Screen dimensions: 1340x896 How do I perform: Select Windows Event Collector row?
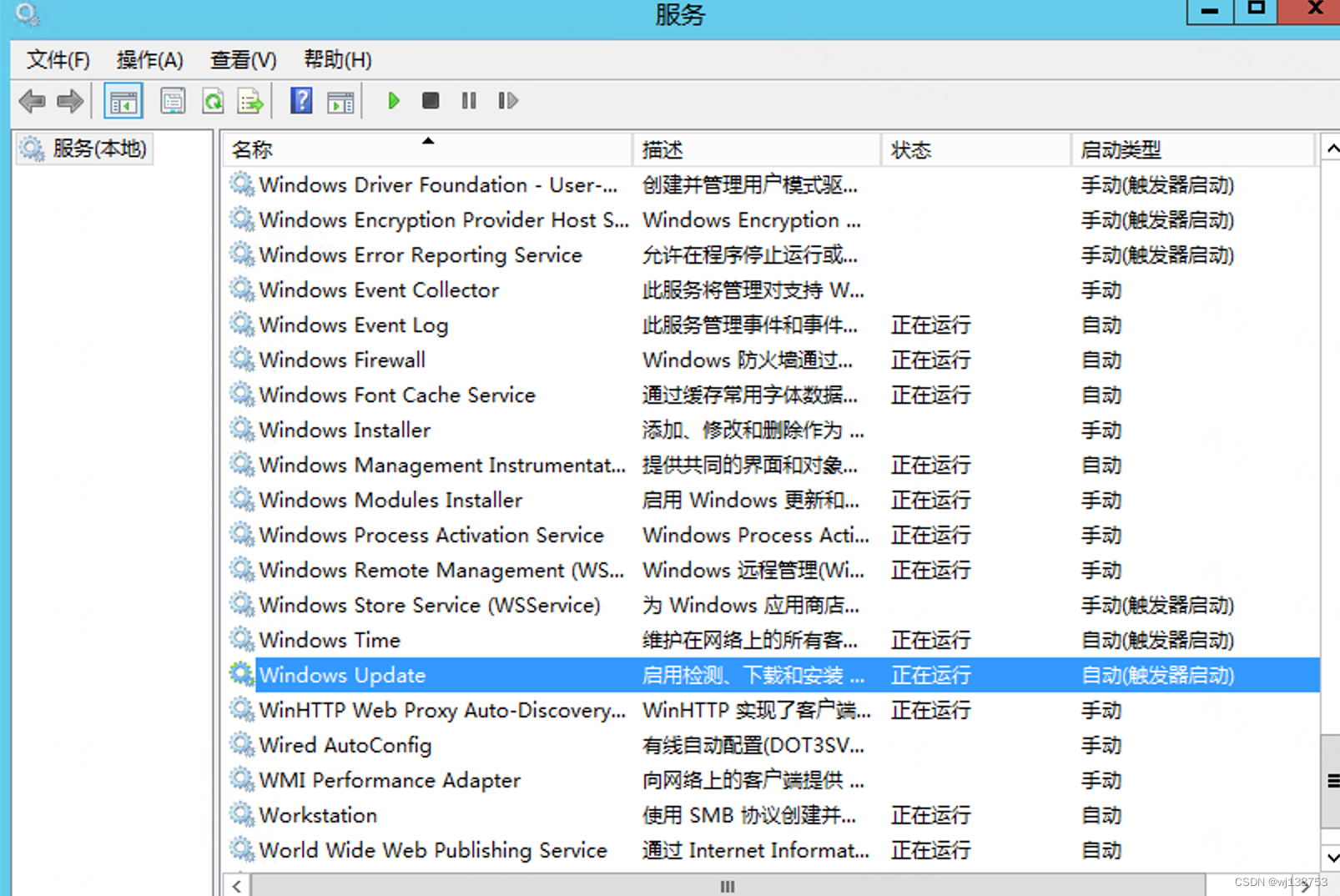click(773, 290)
